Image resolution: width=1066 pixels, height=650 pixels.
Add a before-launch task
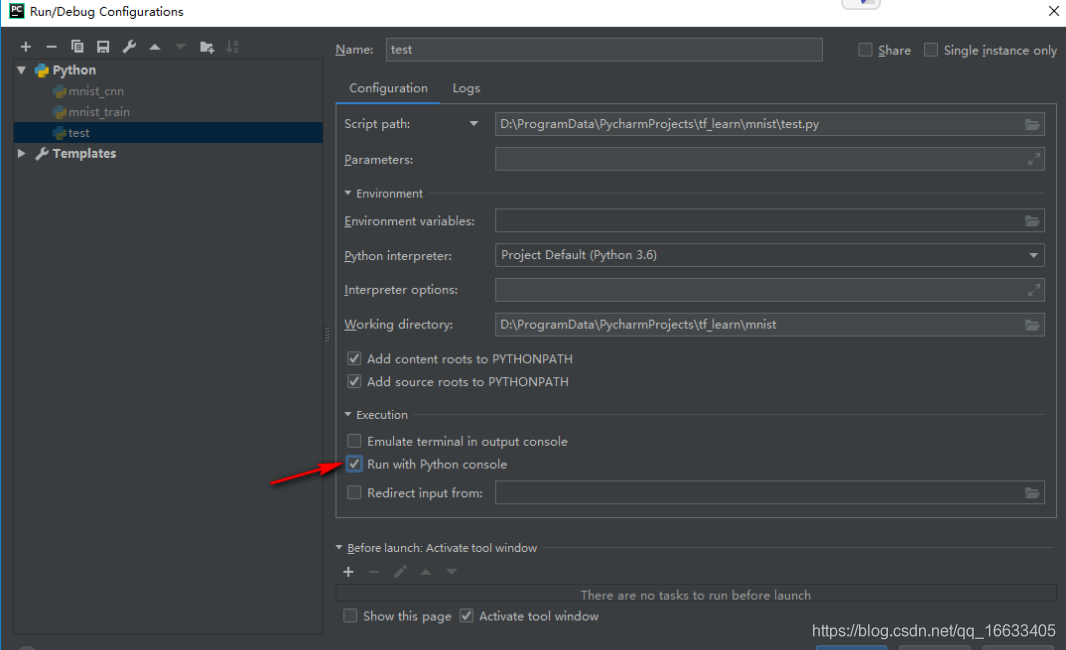click(x=349, y=572)
